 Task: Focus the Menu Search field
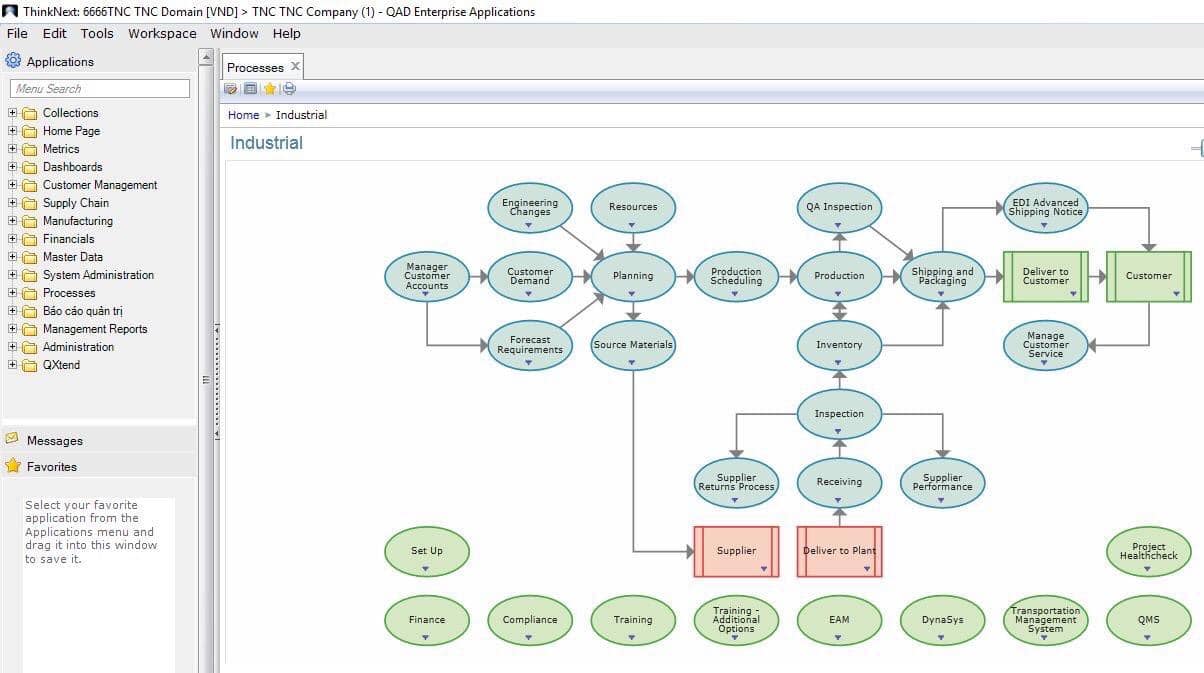coord(100,88)
